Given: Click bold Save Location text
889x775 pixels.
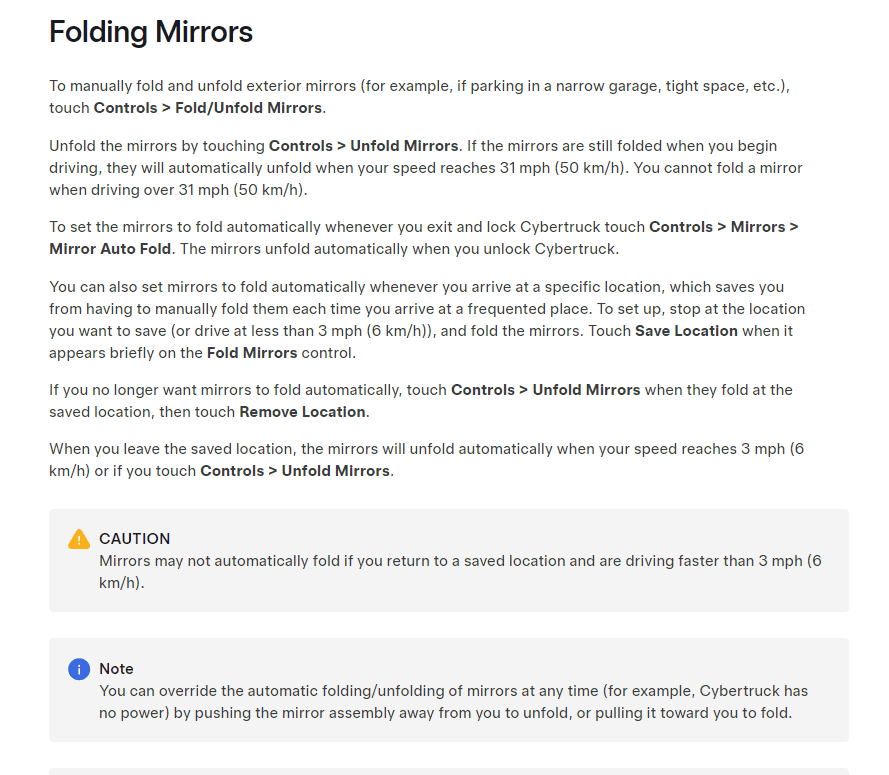Looking at the screenshot, I should 686,331.
